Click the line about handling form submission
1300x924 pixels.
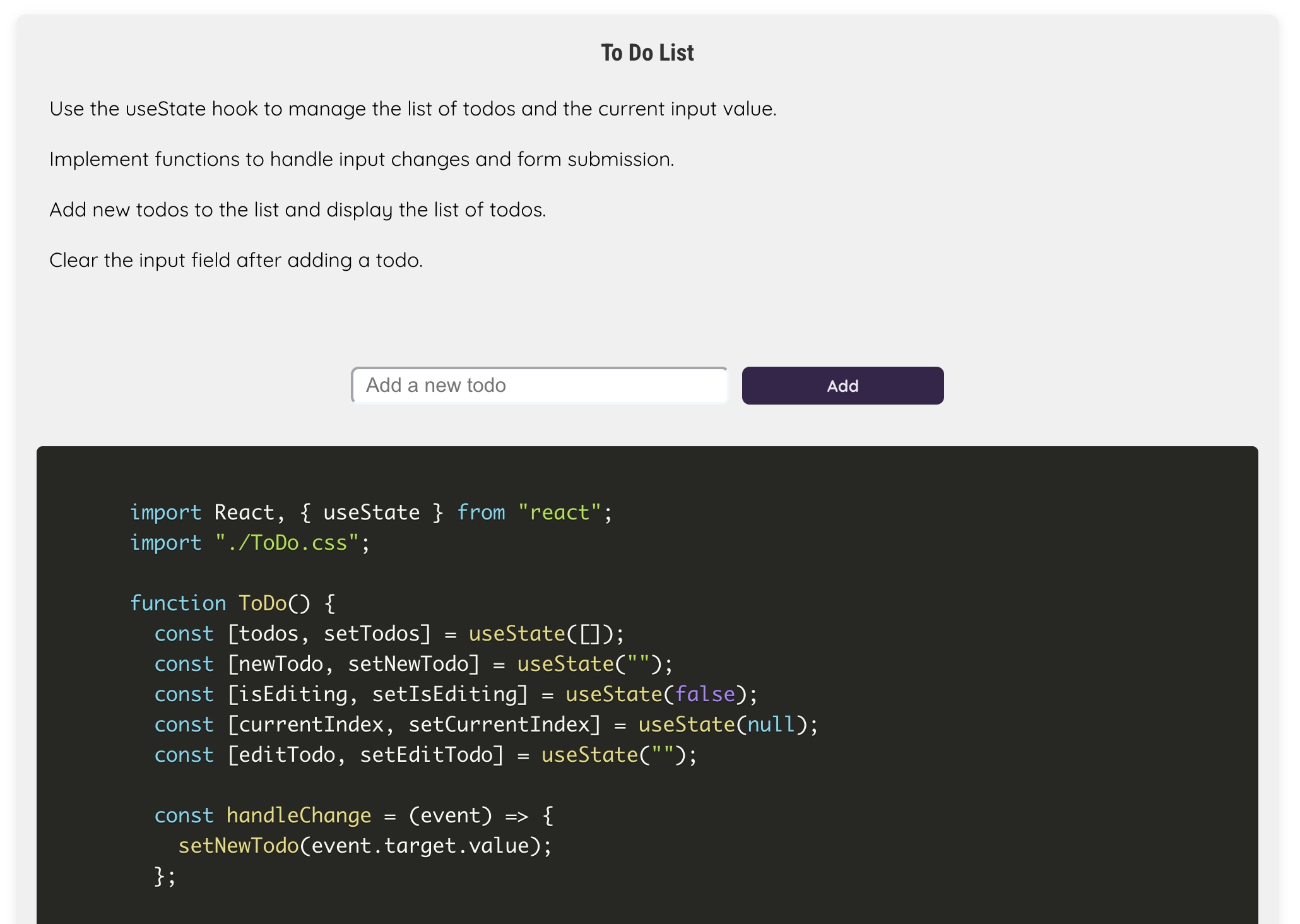click(x=362, y=159)
